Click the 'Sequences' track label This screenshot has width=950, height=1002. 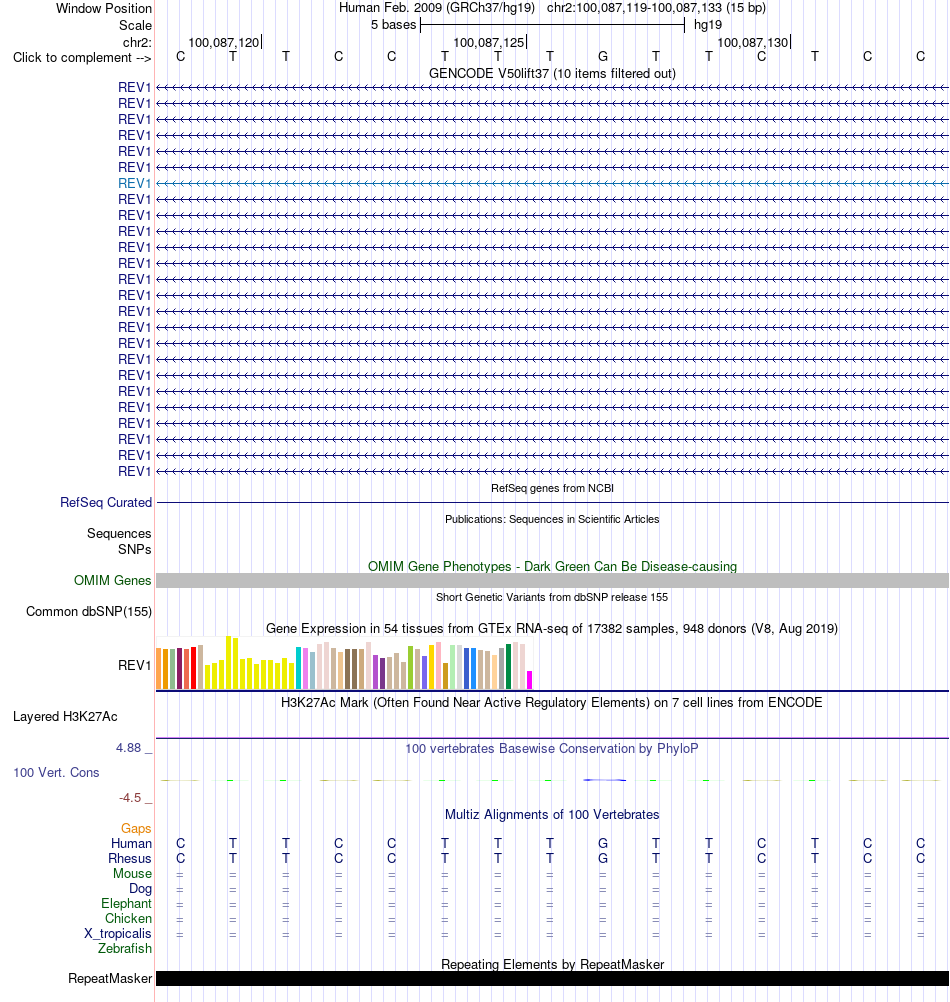click(x=119, y=533)
